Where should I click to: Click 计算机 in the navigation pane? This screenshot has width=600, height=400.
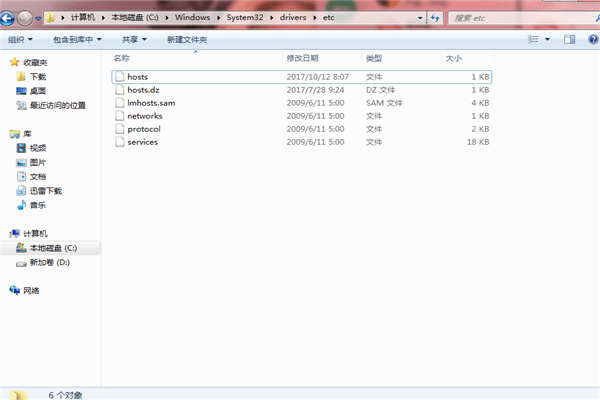tap(35, 233)
